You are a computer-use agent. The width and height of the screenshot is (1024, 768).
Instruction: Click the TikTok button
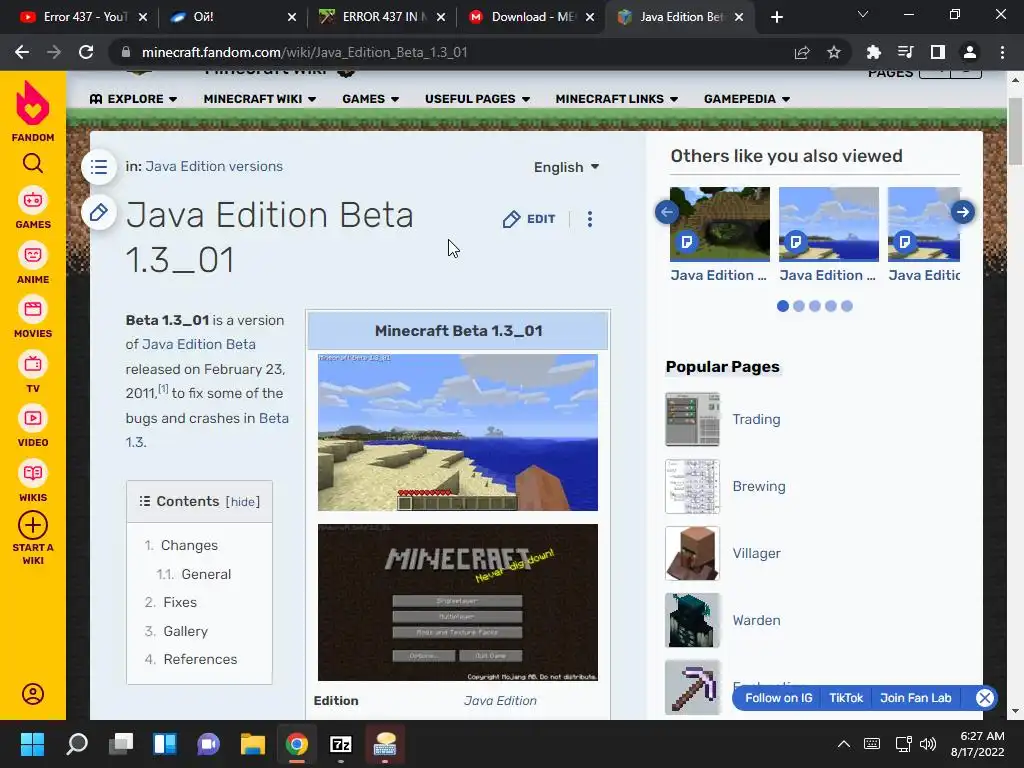click(x=846, y=698)
